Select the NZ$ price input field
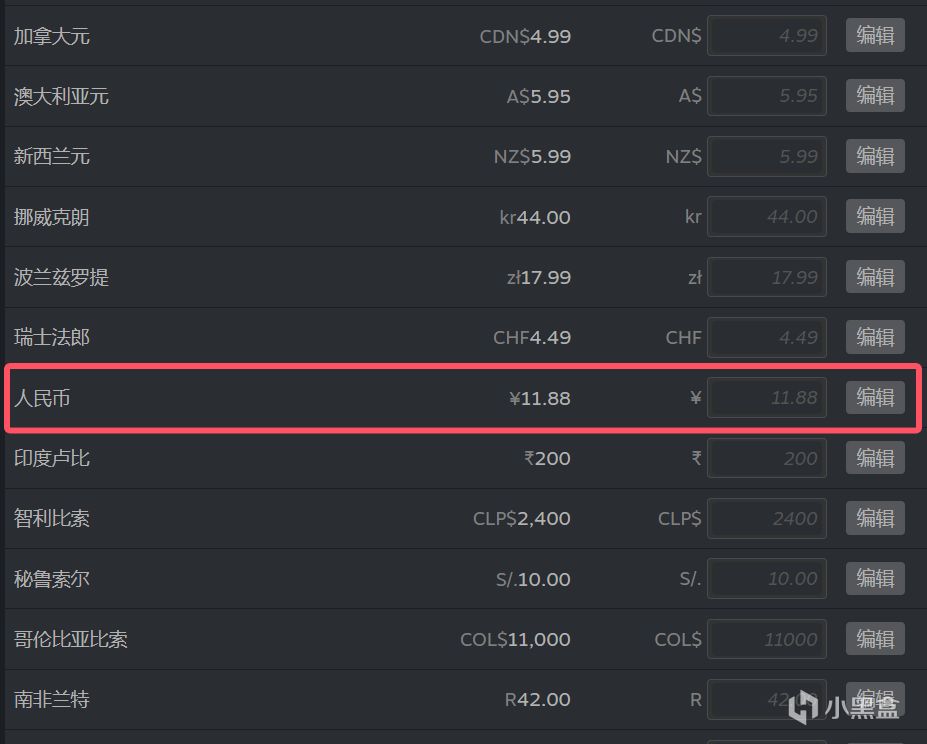This screenshot has width=927, height=744. [x=767, y=156]
